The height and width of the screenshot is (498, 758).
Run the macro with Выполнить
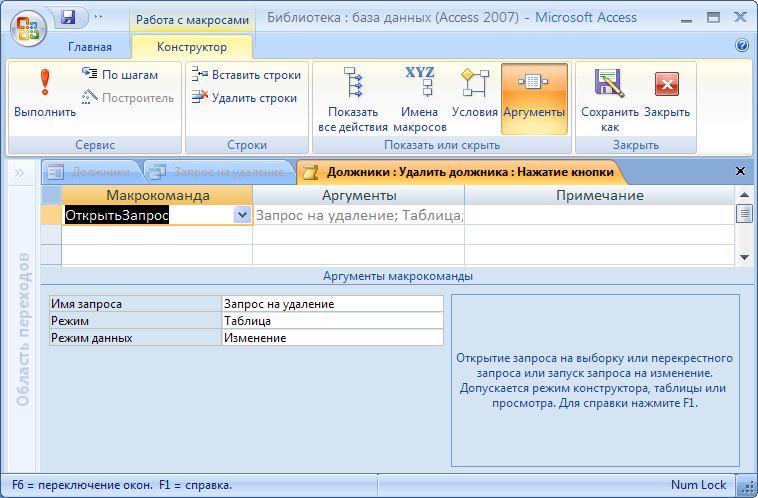pyautogui.click(x=45, y=93)
